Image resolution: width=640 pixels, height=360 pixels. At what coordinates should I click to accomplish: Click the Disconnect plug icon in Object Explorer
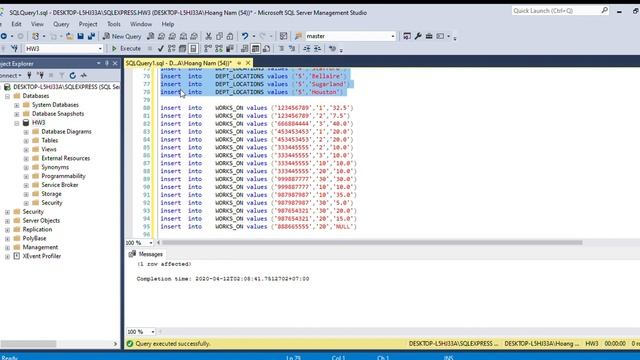tap(40, 76)
